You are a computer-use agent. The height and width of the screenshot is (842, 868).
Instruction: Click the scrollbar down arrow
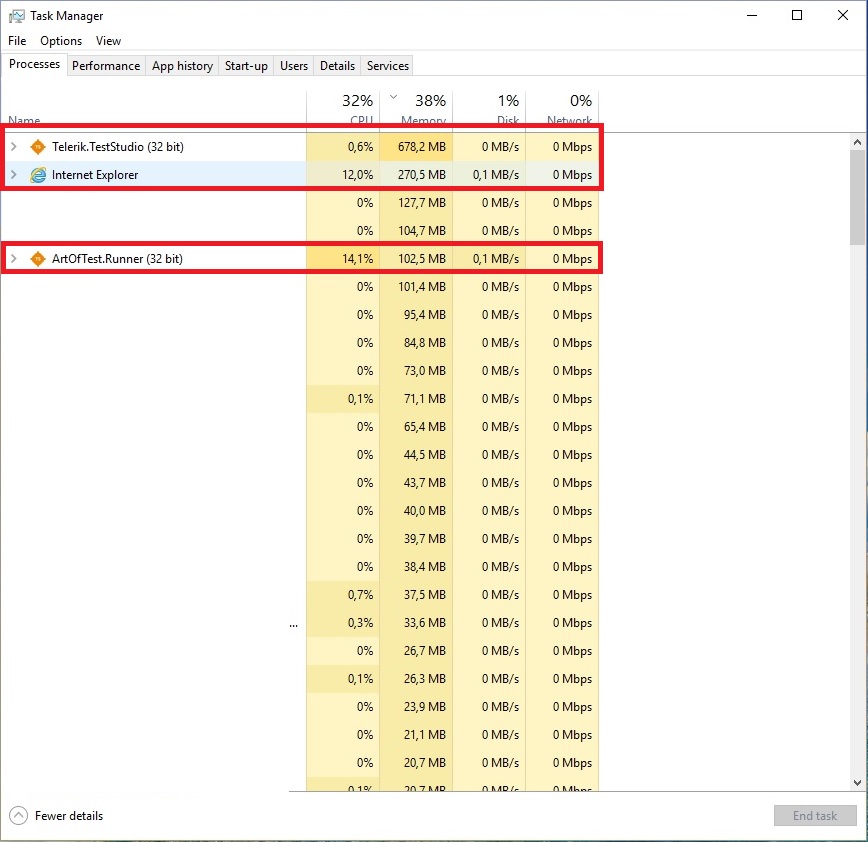coord(857,783)
